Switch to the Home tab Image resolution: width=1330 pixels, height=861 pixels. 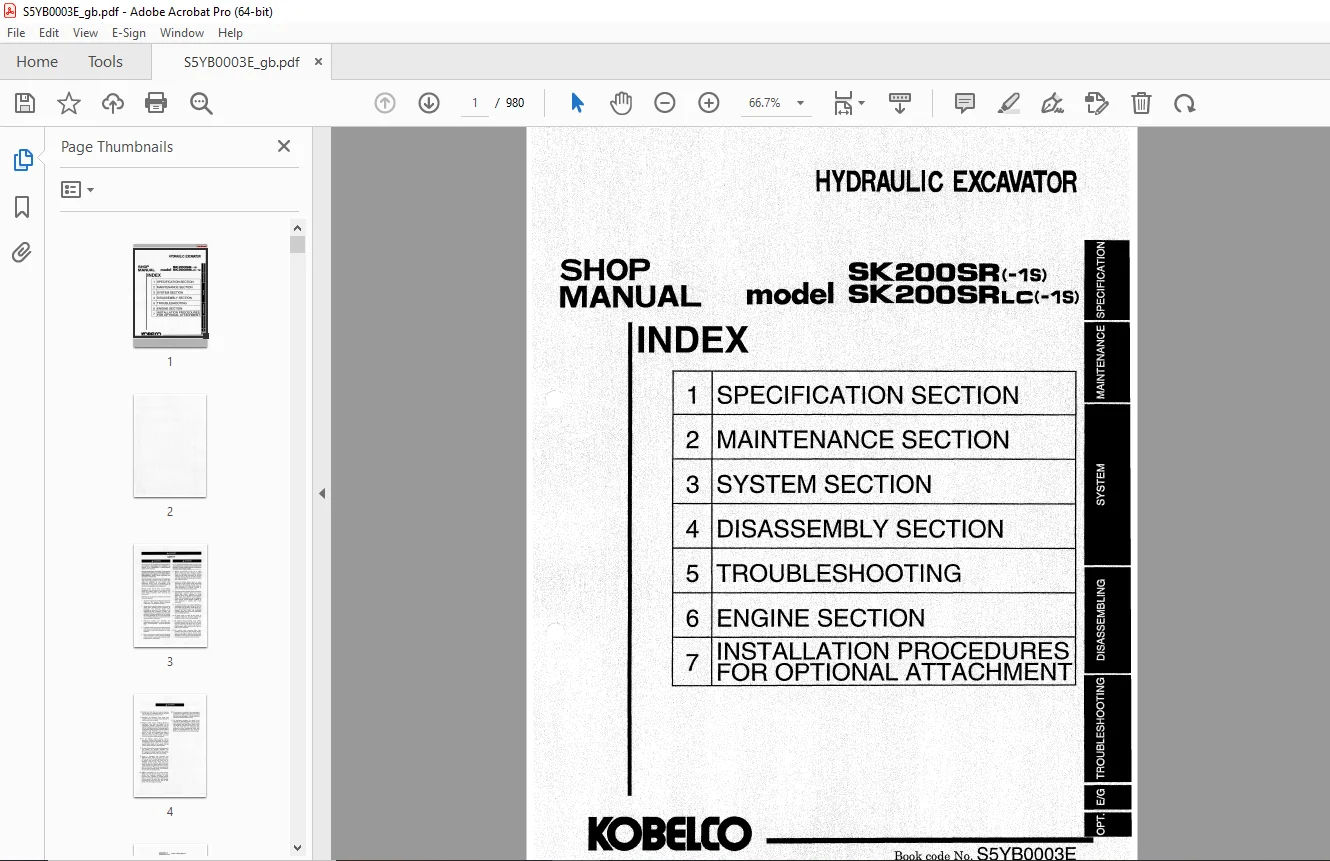[x=37, y=62]
